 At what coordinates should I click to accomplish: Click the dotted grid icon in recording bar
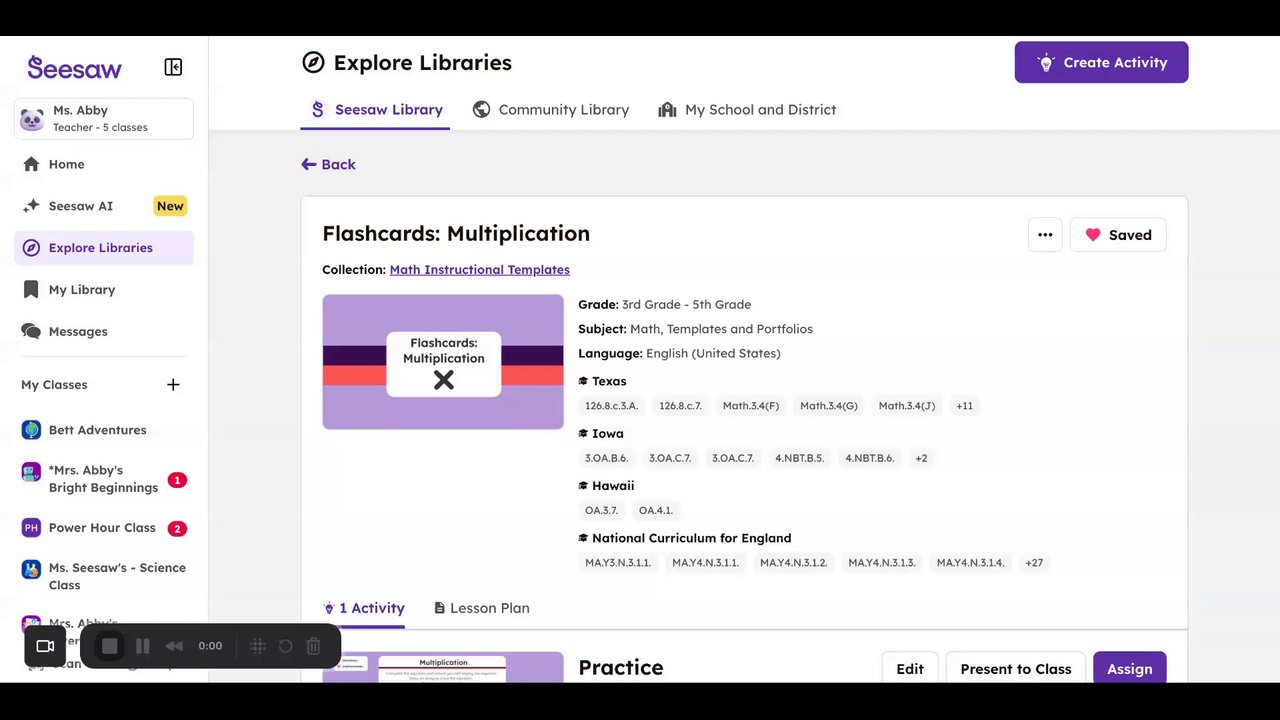(x=257, y=646)
